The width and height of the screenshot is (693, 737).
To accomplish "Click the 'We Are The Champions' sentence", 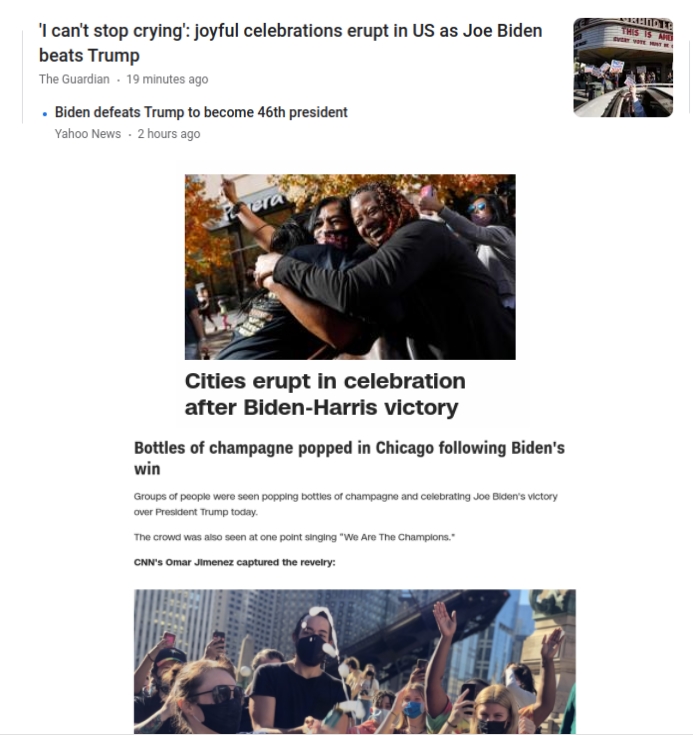I will 294,537.
